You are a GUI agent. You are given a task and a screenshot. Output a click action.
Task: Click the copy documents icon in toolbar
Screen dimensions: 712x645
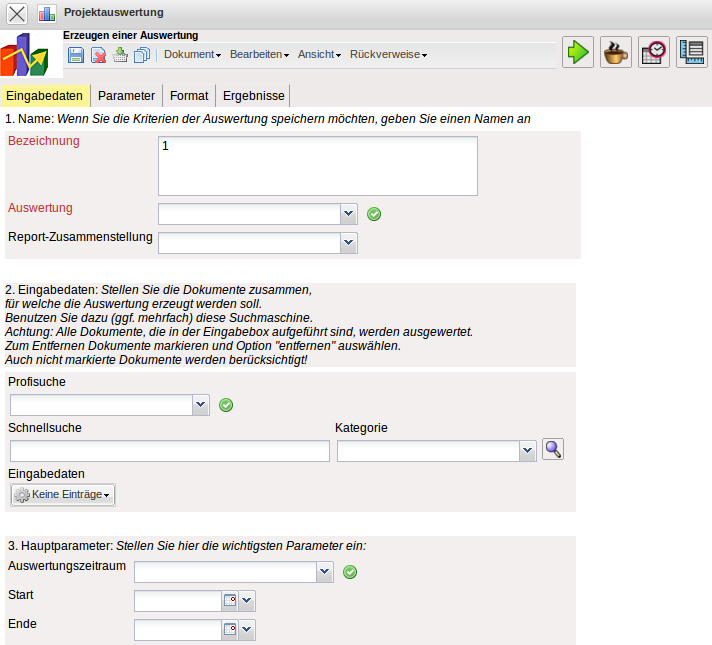[x=141, y=55]
